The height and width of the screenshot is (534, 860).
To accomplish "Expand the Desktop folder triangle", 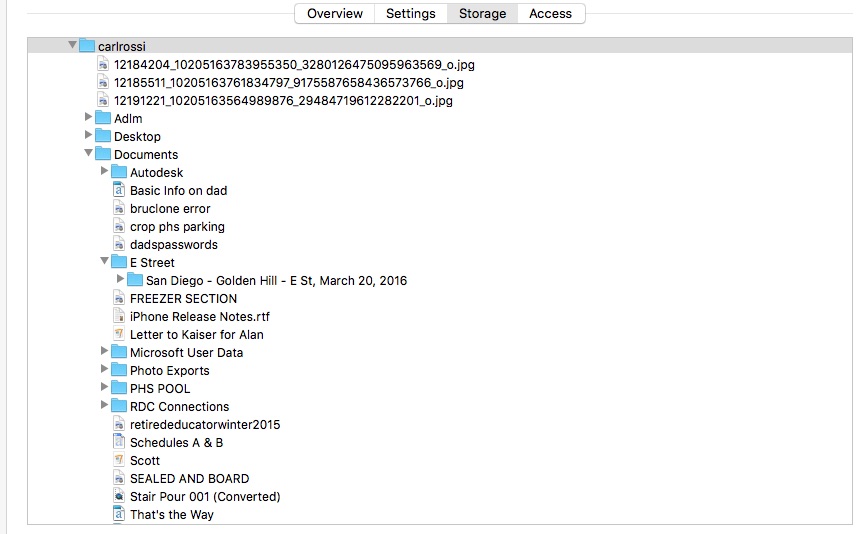I will click(89, 136).
